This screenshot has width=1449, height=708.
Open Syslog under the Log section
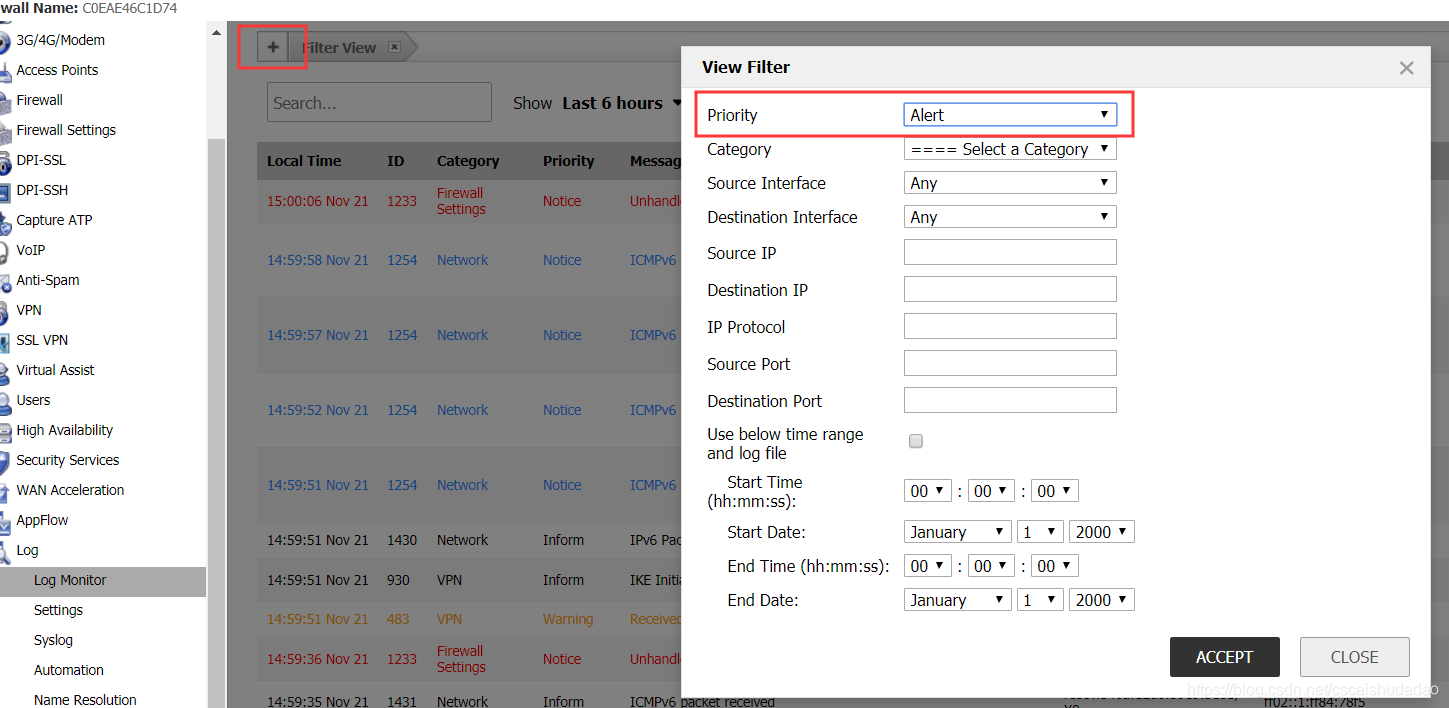point(53,640)
